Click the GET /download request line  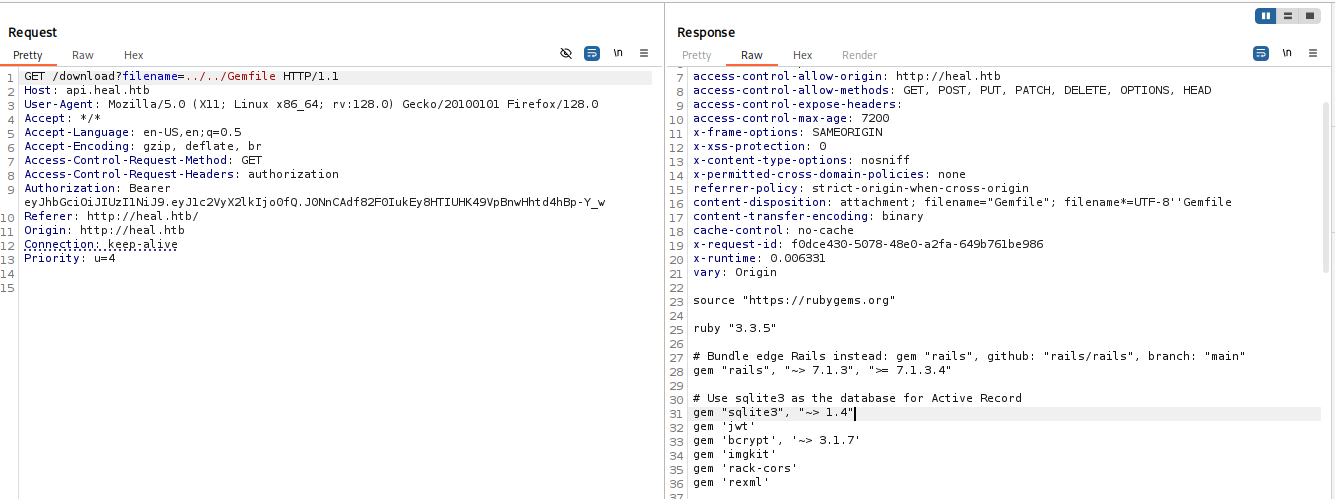tap(182, 76)
